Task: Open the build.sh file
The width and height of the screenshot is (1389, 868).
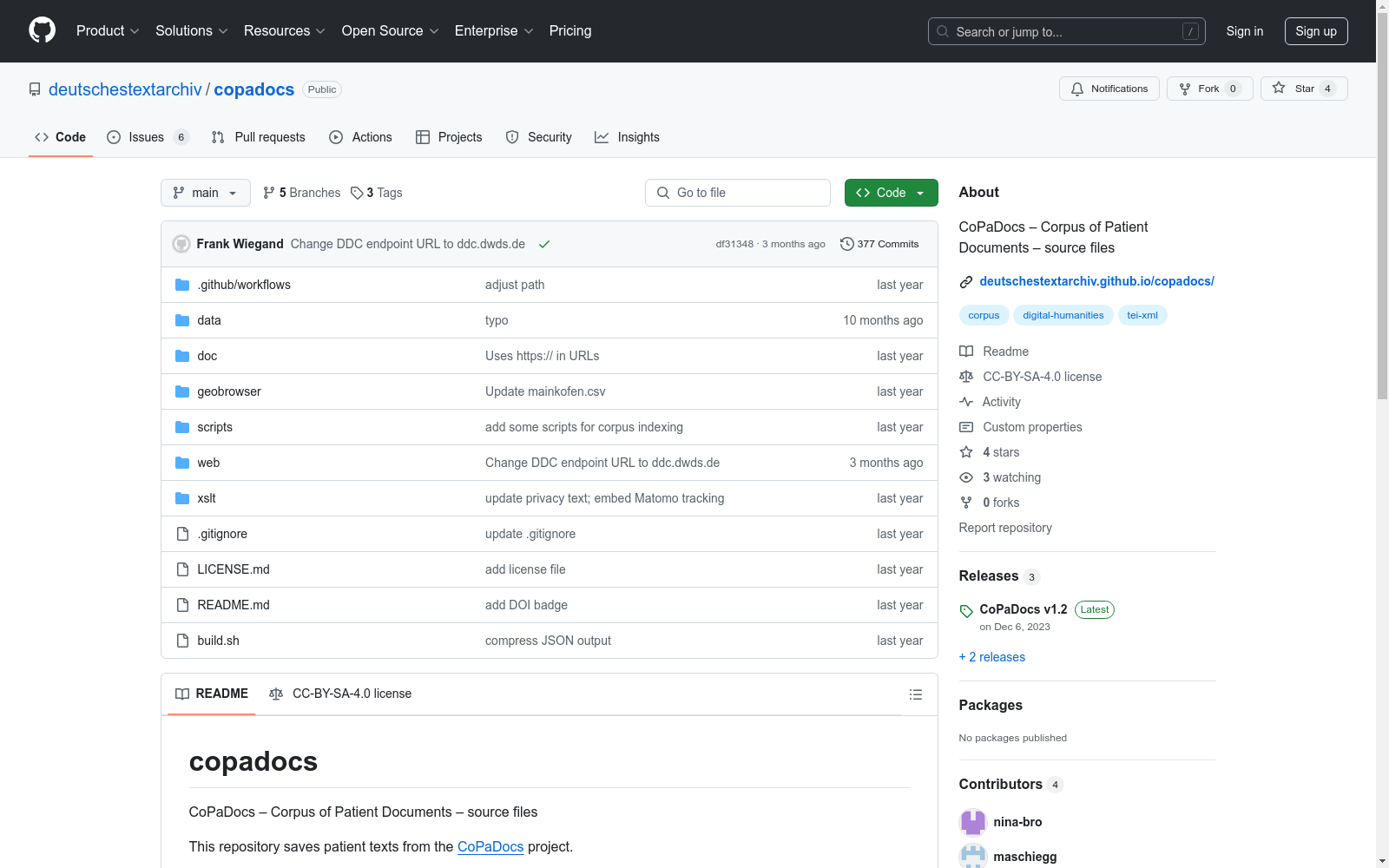Action: click(218, 641)
